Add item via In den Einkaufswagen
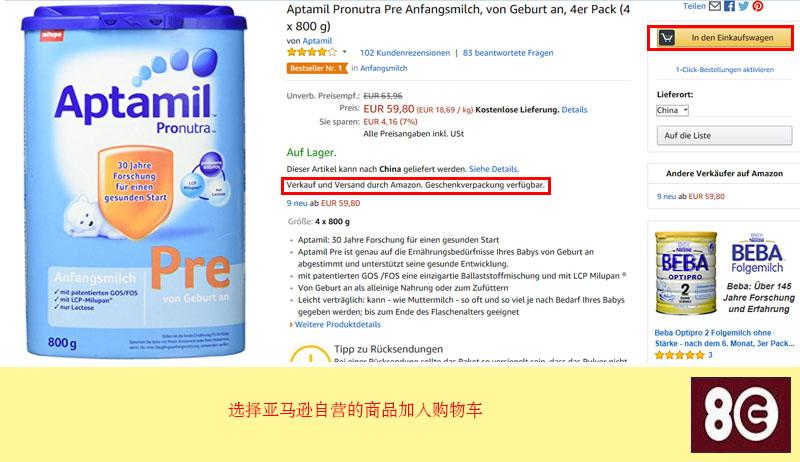The height and width of the screenshot is (462, 800). (x=720, y=38)
